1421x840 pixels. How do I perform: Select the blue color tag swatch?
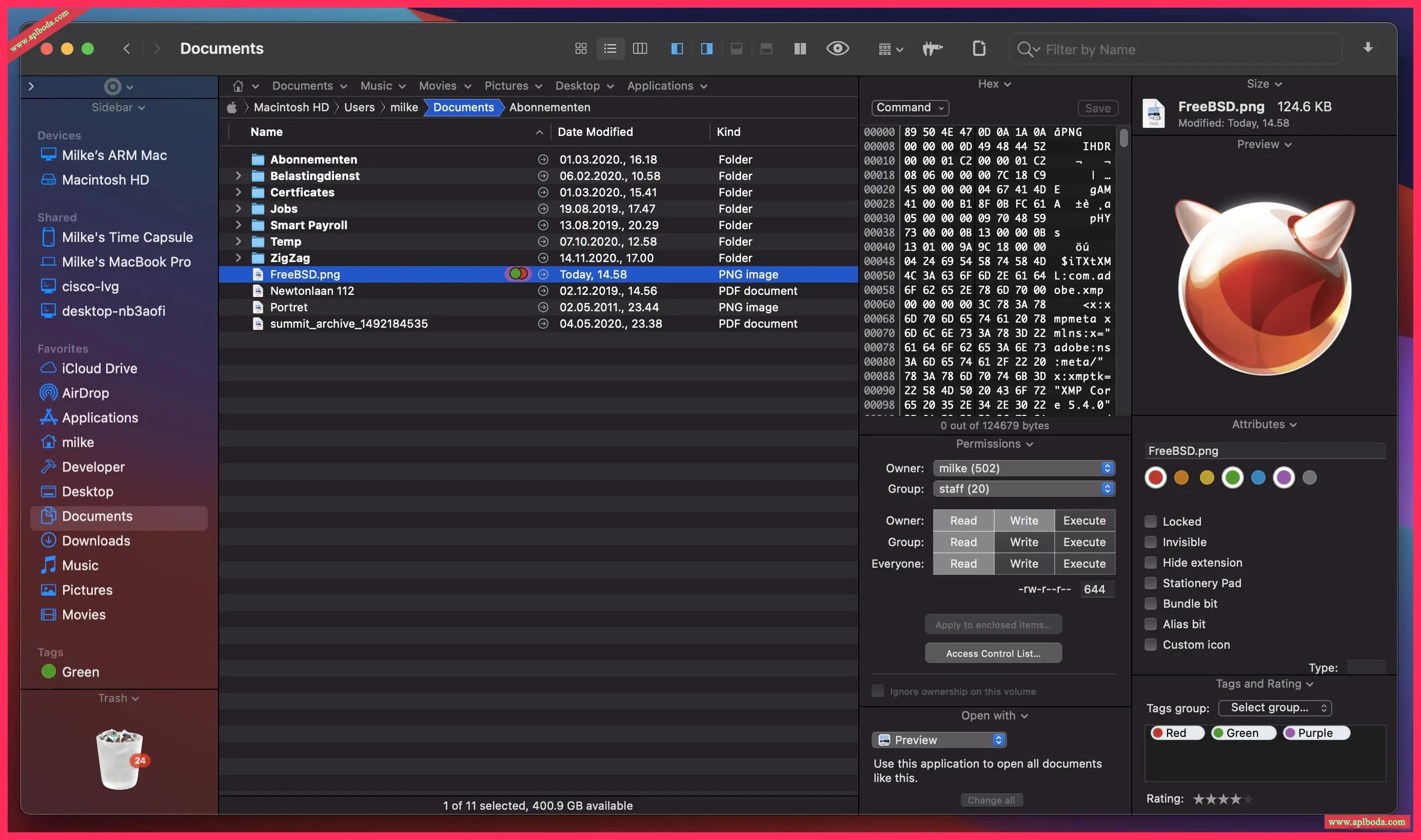1257,478
